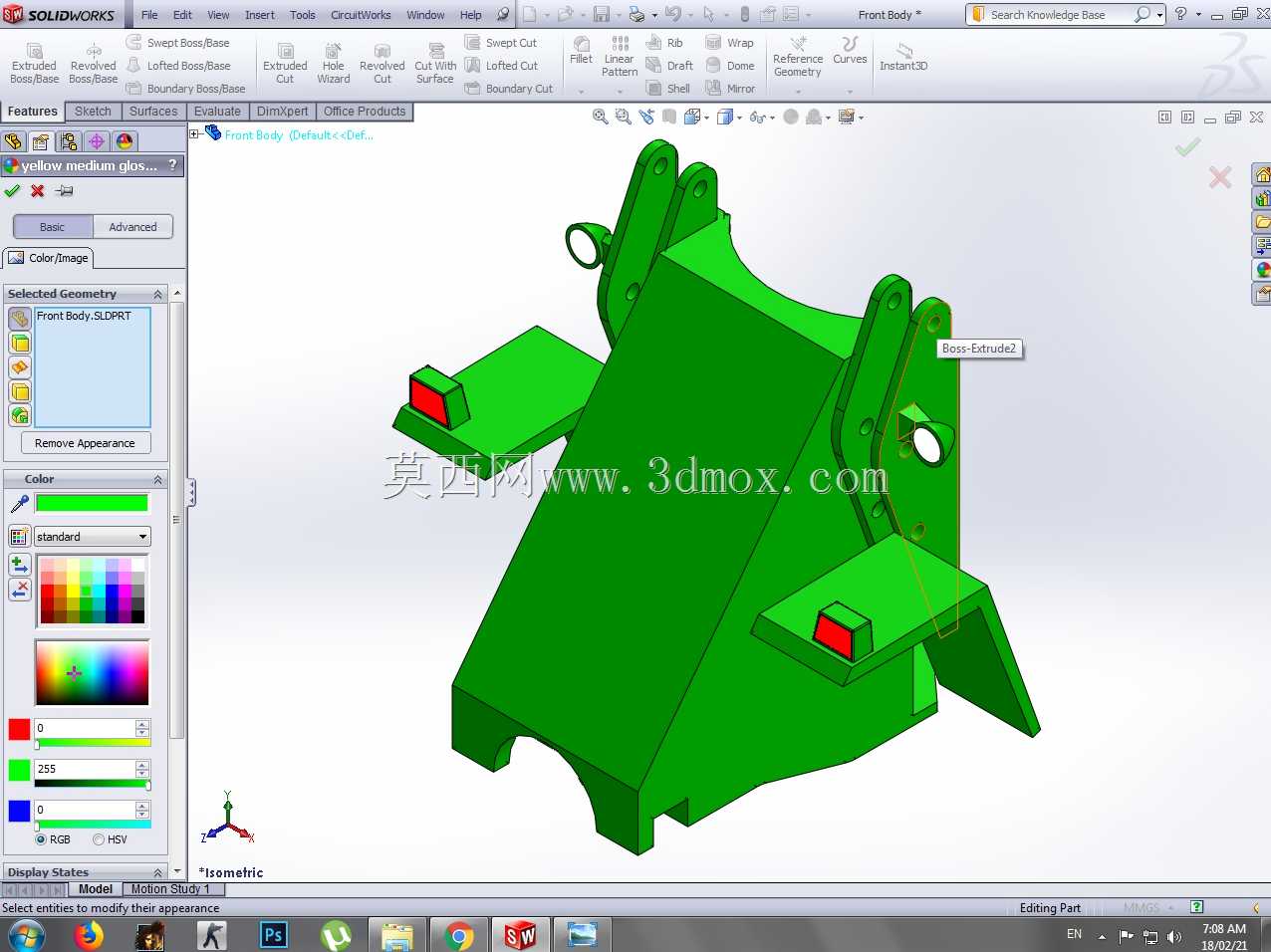The width and height of the screenshot is (1271, 952).
Task: Choose the Extruded Cut tool
Action: (285, 64)
